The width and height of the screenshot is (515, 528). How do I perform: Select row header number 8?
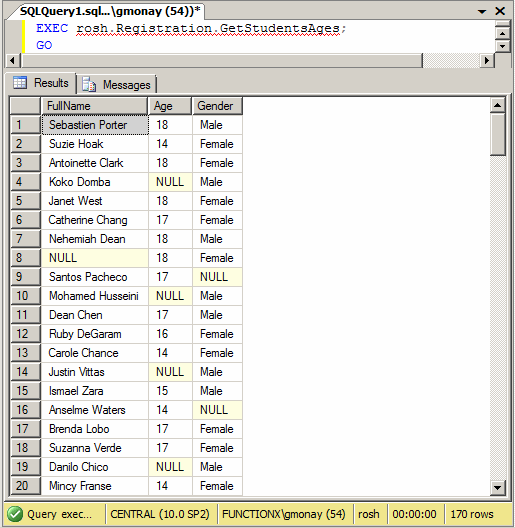click(26, 258)
